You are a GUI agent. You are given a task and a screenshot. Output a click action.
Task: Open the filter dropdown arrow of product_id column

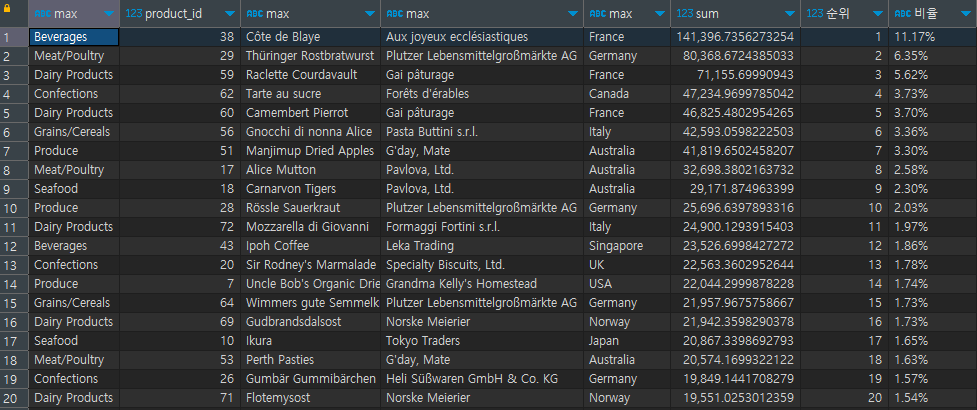[x=230, y=14]
